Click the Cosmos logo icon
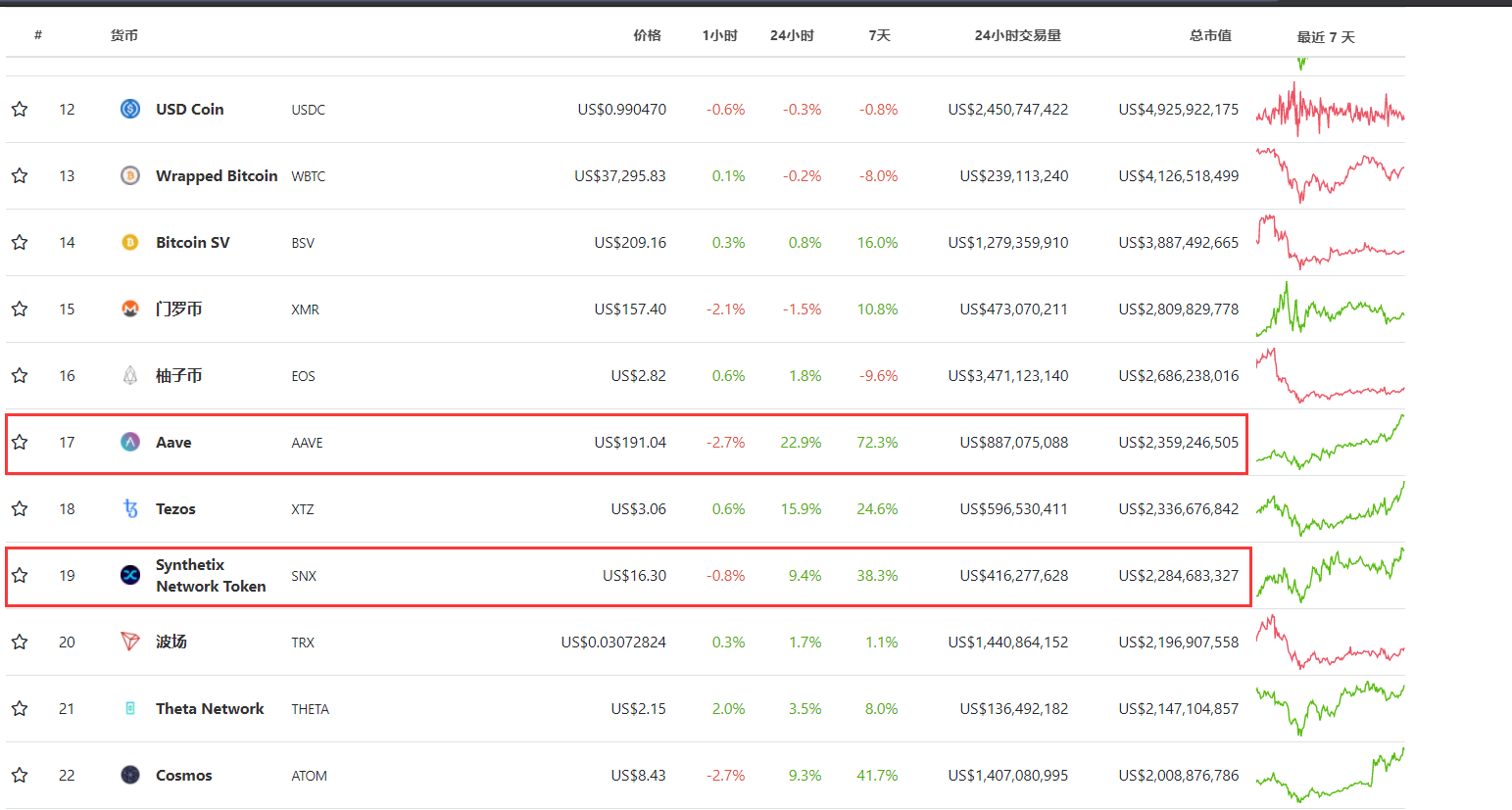Image resolution: width=1512 pixels, height=810 pixels. tap(130, 775)
